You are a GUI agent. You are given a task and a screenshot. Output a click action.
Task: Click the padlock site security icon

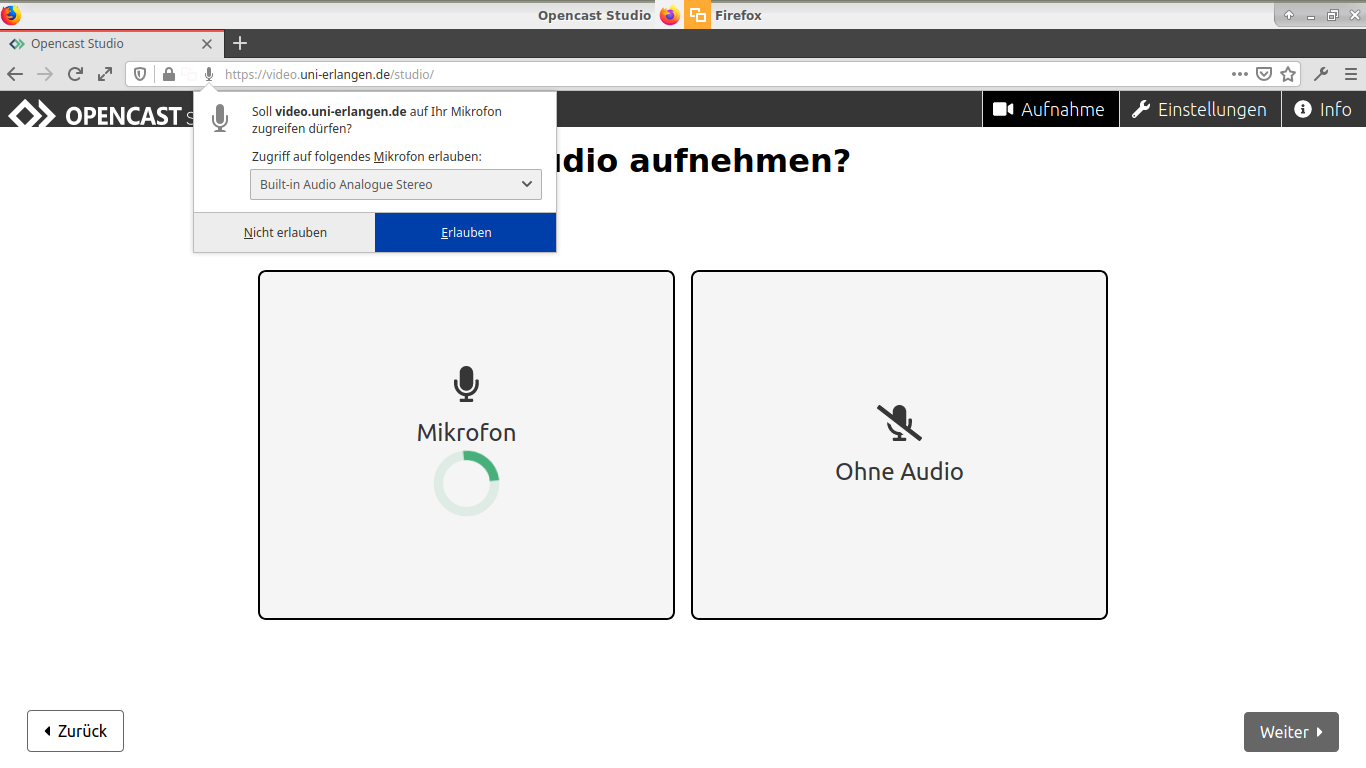[x=169, y=74]
